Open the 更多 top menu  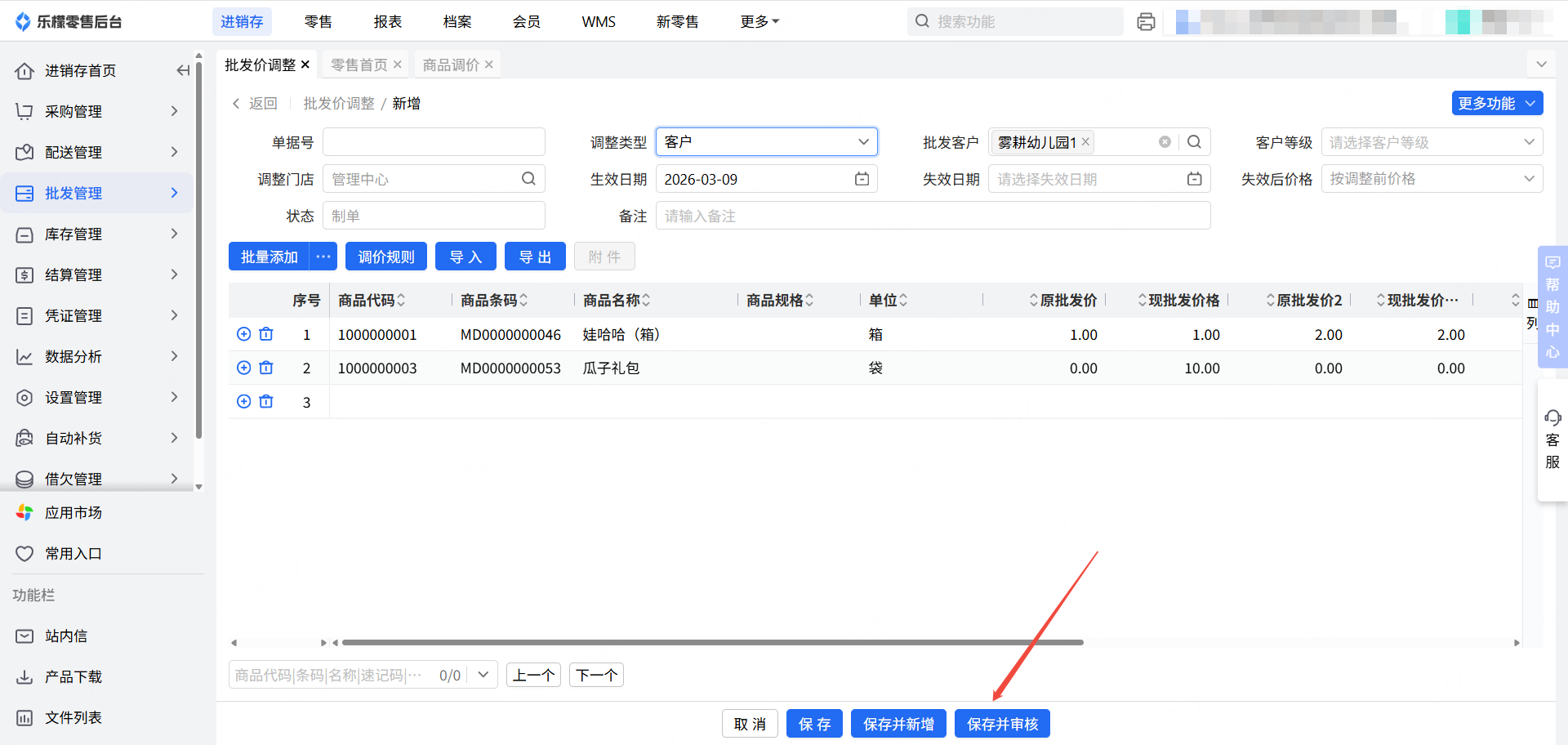(759, 22)
